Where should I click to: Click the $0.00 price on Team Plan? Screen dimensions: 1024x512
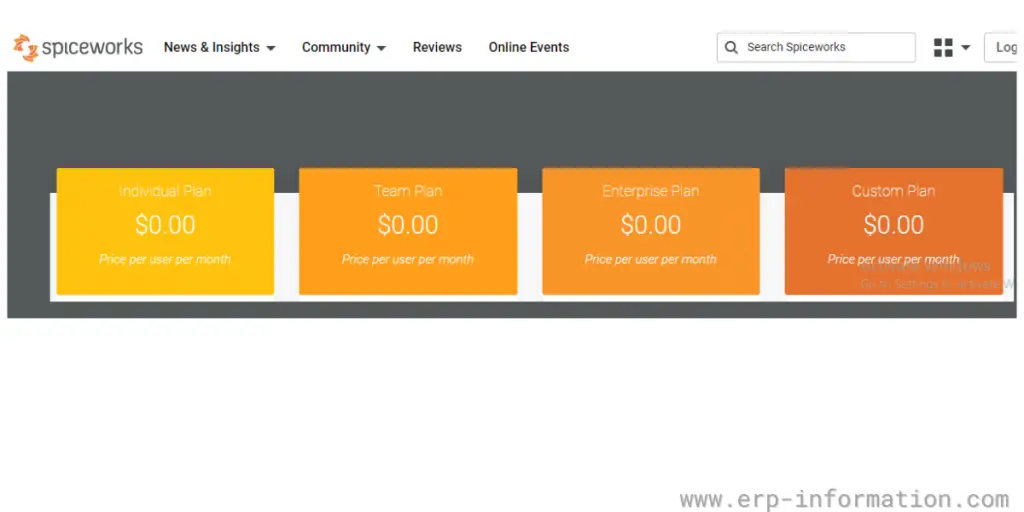408,225
